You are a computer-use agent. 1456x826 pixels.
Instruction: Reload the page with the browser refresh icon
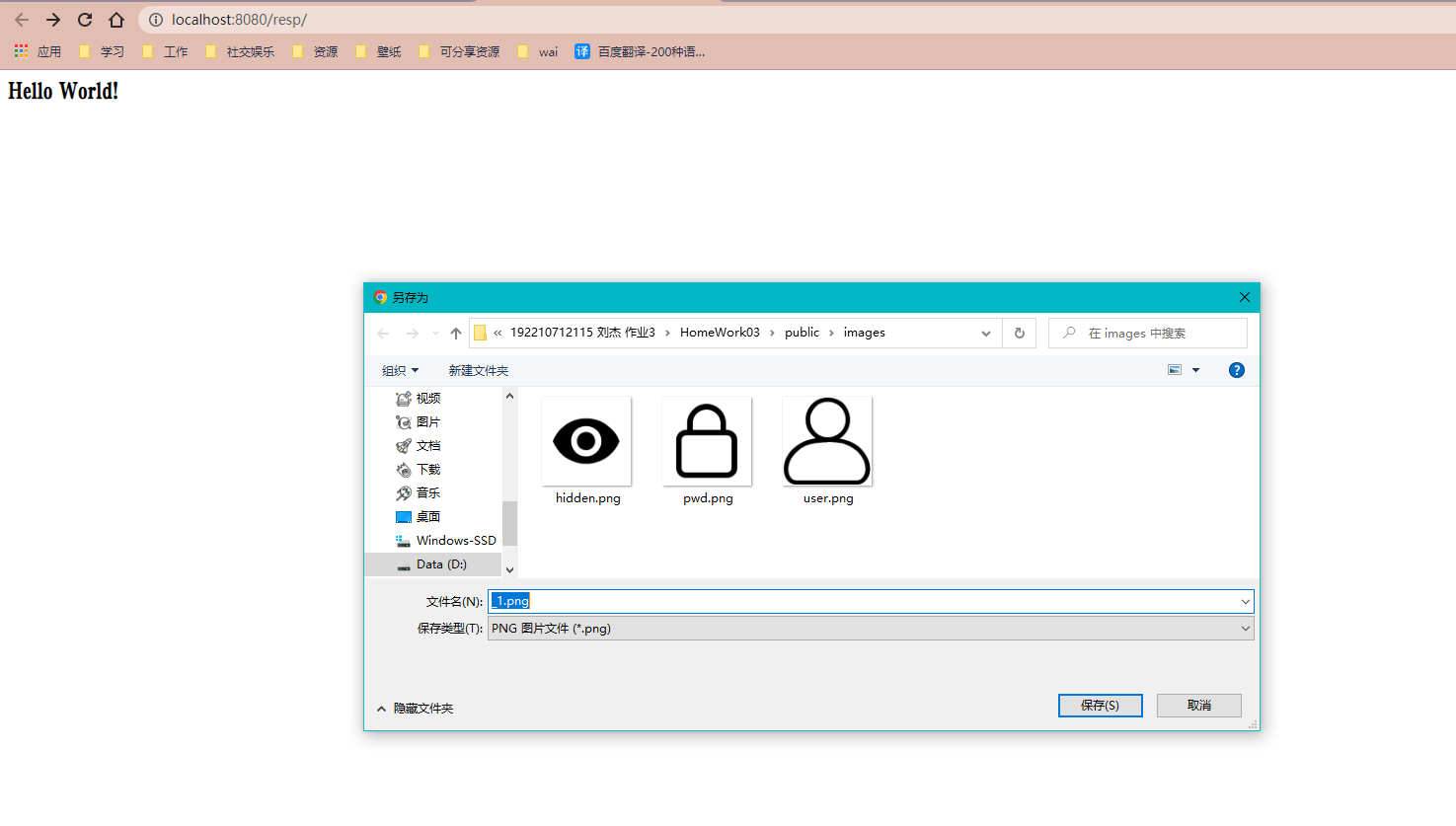(x=85, y=20)
